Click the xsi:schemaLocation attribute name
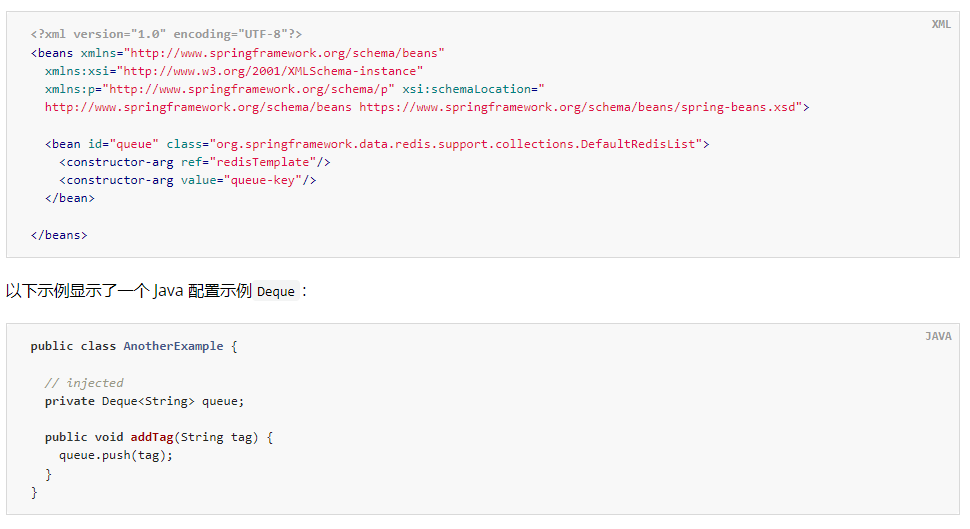This screenshot has width=970, height=529. click(469, 88)
